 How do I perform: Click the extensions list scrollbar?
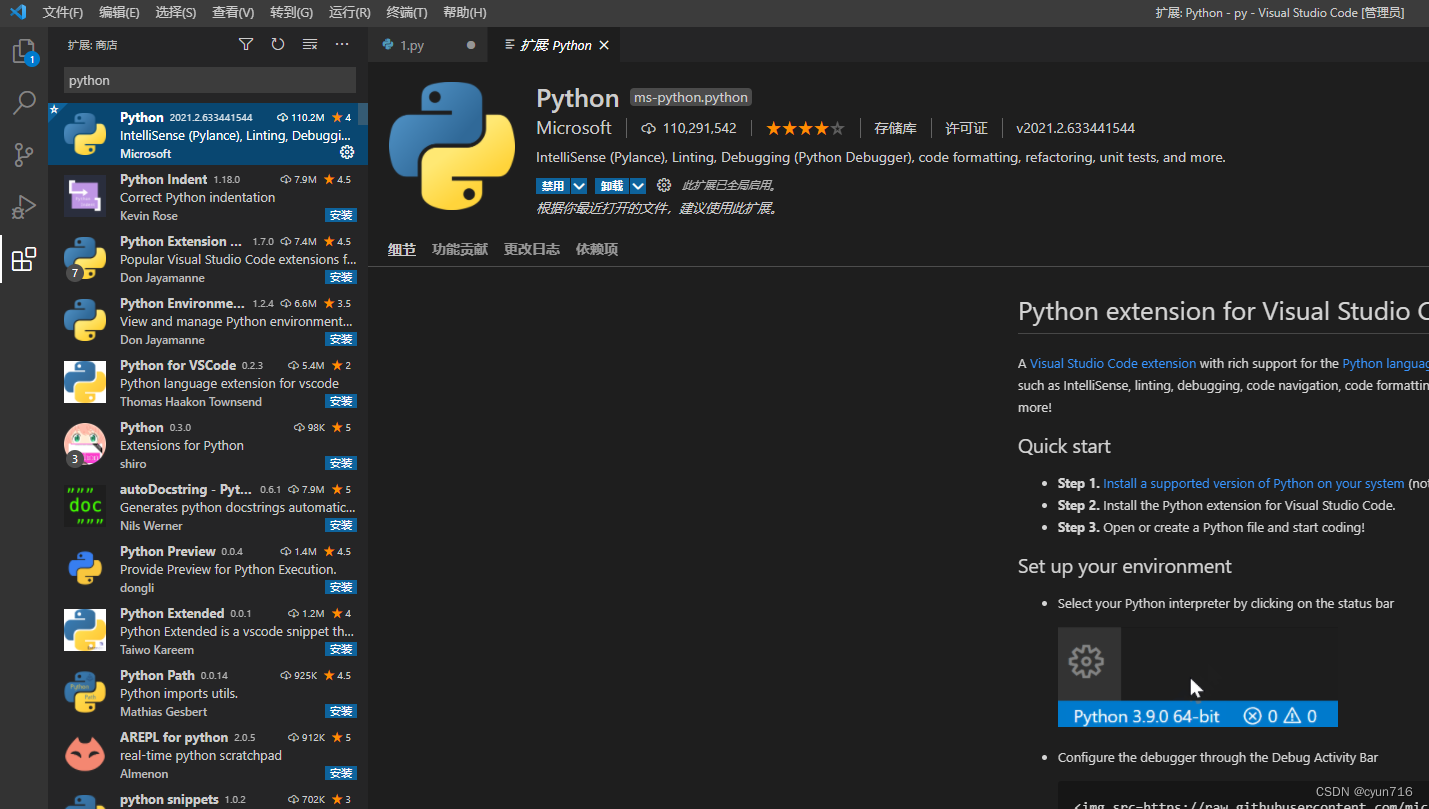click(363, 113)
